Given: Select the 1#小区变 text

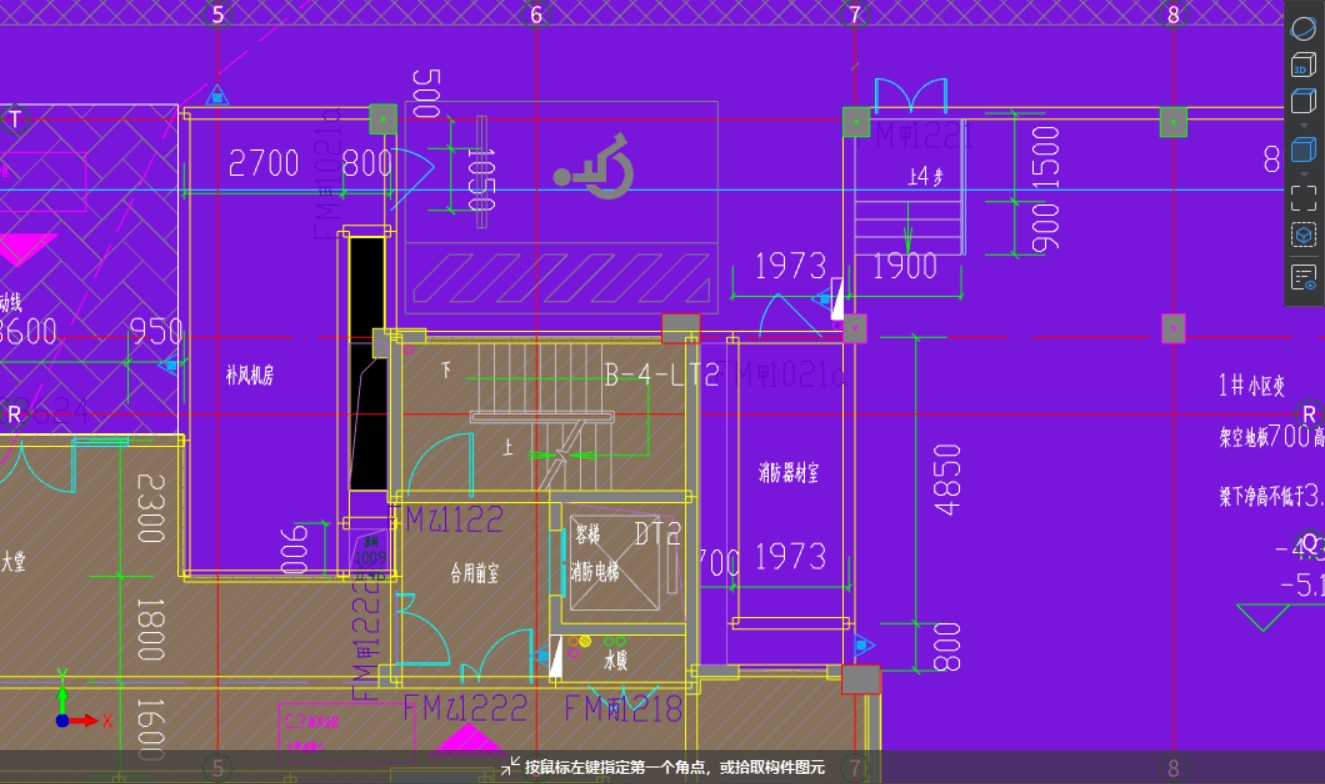Looking at the screenshot, I should 1251,386.
